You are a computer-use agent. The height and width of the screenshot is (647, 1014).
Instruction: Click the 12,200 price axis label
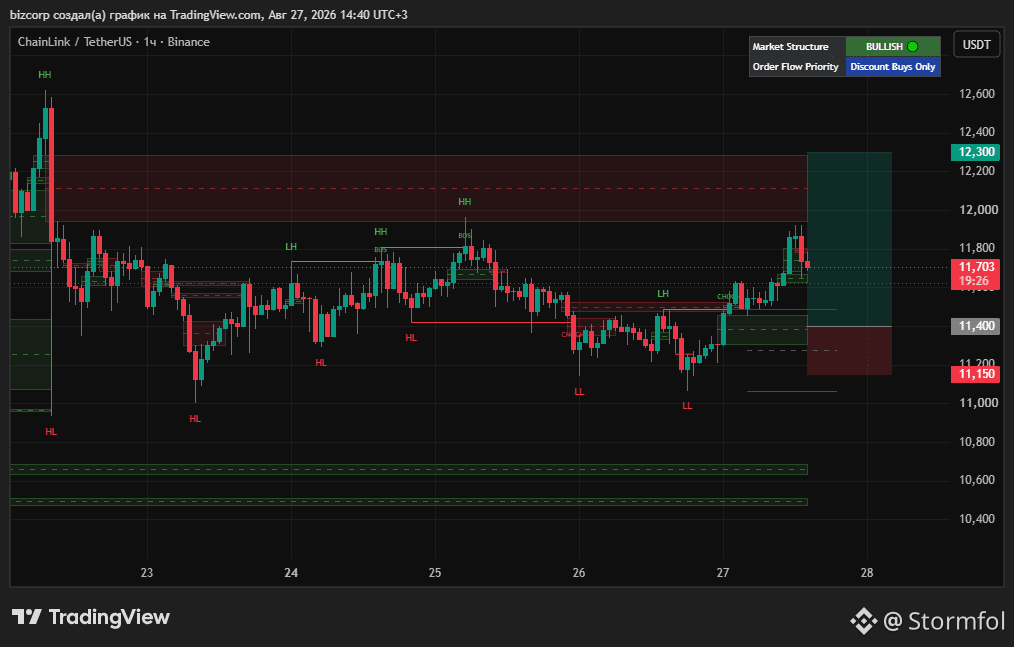click(976, 171)
